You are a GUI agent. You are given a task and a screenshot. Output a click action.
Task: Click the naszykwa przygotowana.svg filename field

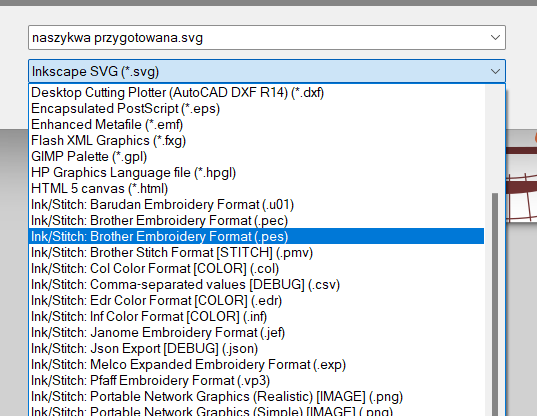267,37
